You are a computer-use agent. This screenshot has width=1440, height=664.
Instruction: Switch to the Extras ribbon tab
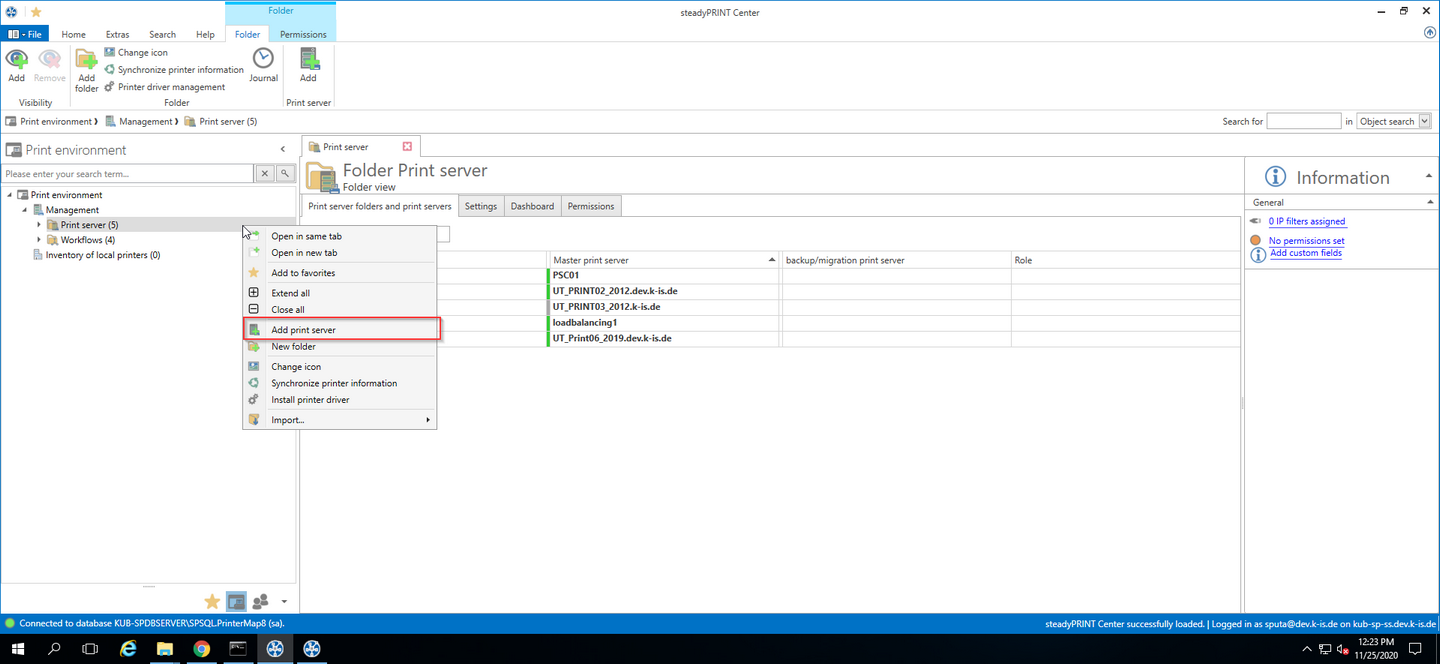[117, 34]
